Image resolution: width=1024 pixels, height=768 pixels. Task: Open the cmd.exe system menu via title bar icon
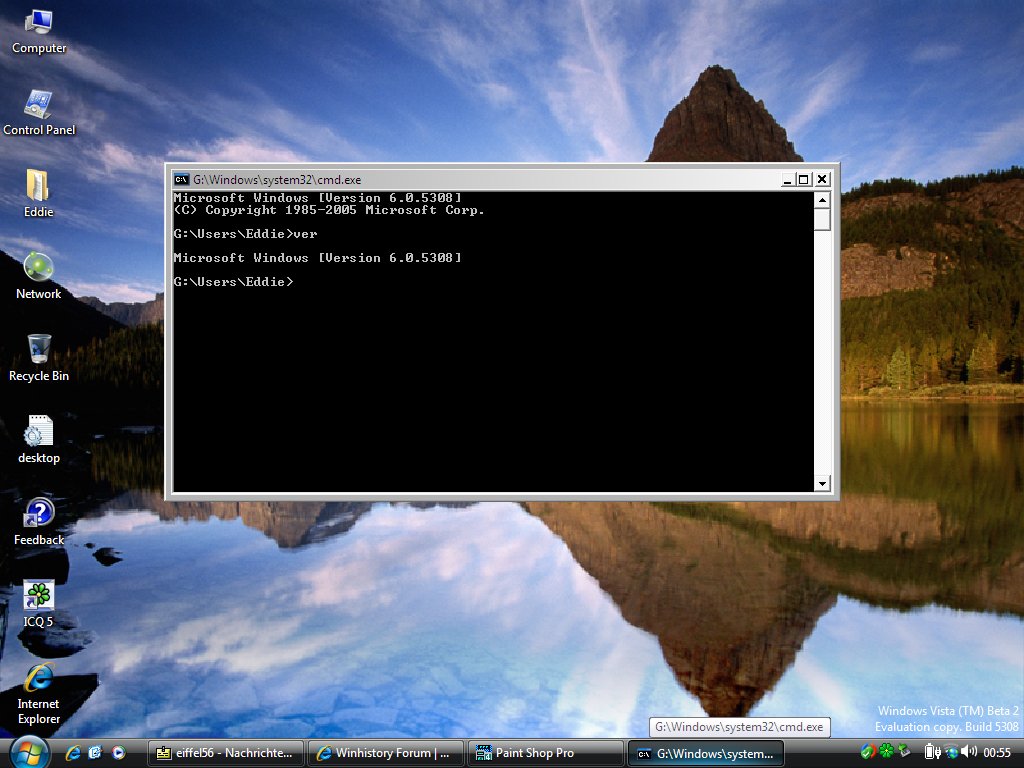click(x=181, y=179)
